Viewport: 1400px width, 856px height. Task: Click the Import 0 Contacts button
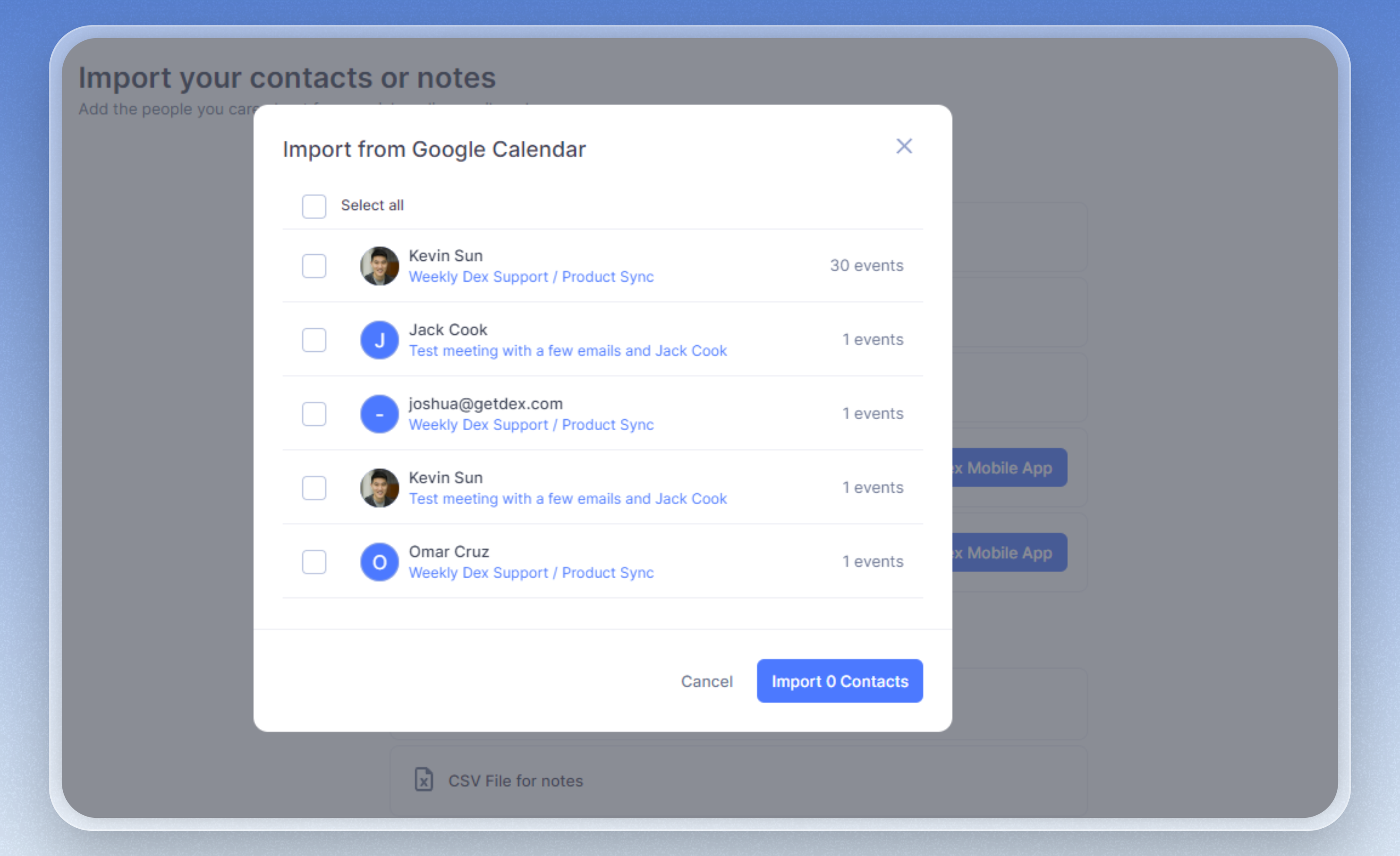[x=840, y=681]
